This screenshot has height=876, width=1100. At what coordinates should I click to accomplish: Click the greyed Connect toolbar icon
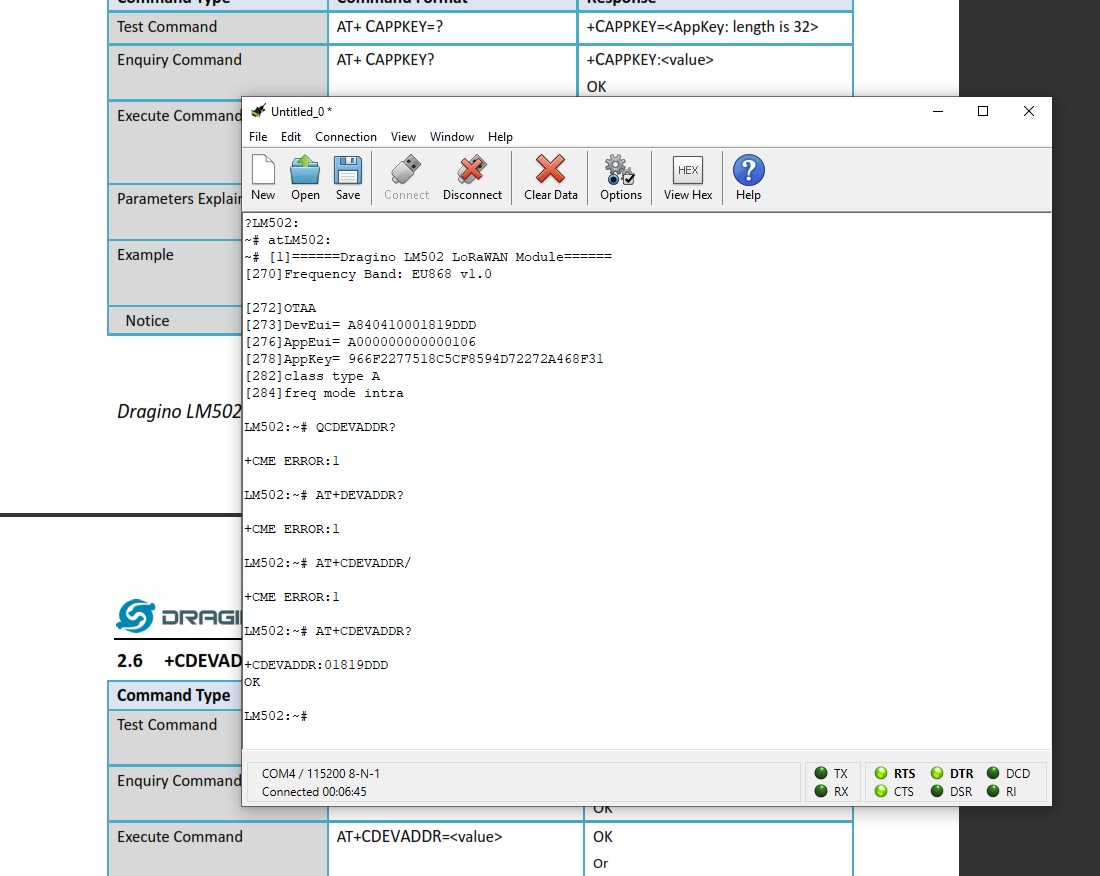click(406, 177)
